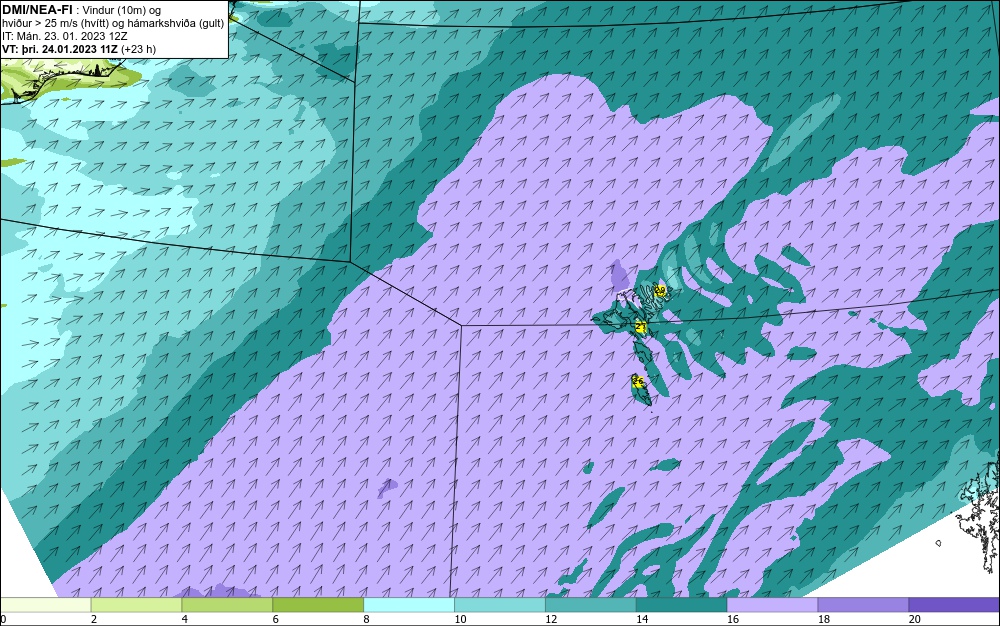Click the legend scale label '4'

(x=184, y=619)
